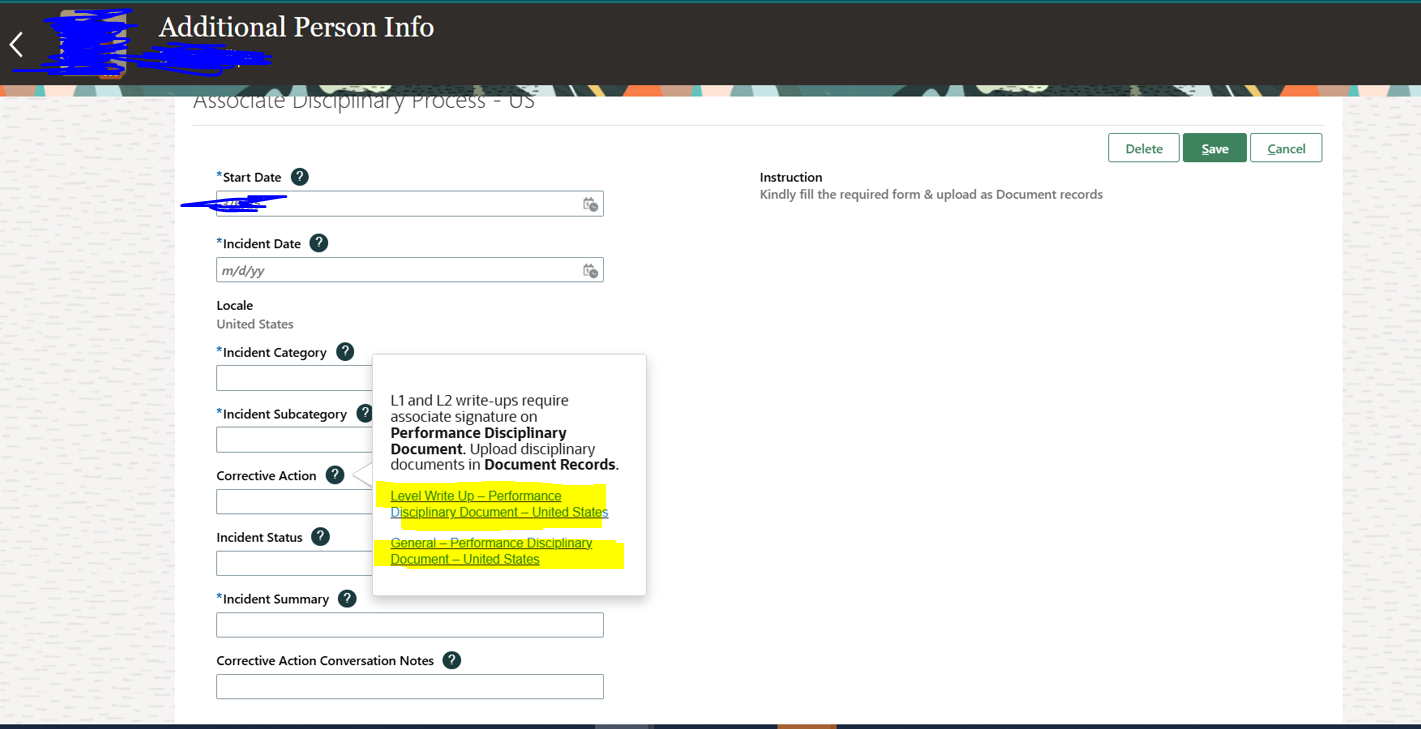The image size is (1421, 729).
Task: Expand the Incident Status dropdown
Action: pyautogui.click(x=290, y=563)
